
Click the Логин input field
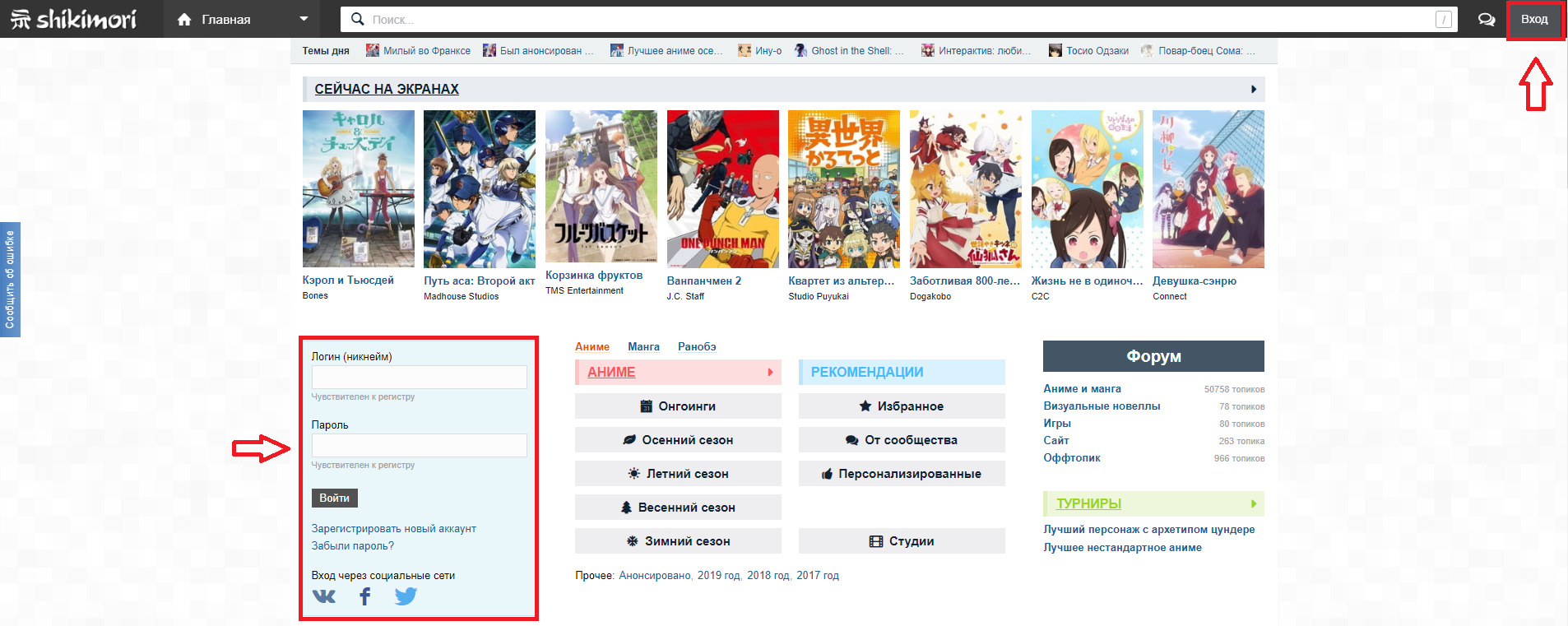click(419, 377)
